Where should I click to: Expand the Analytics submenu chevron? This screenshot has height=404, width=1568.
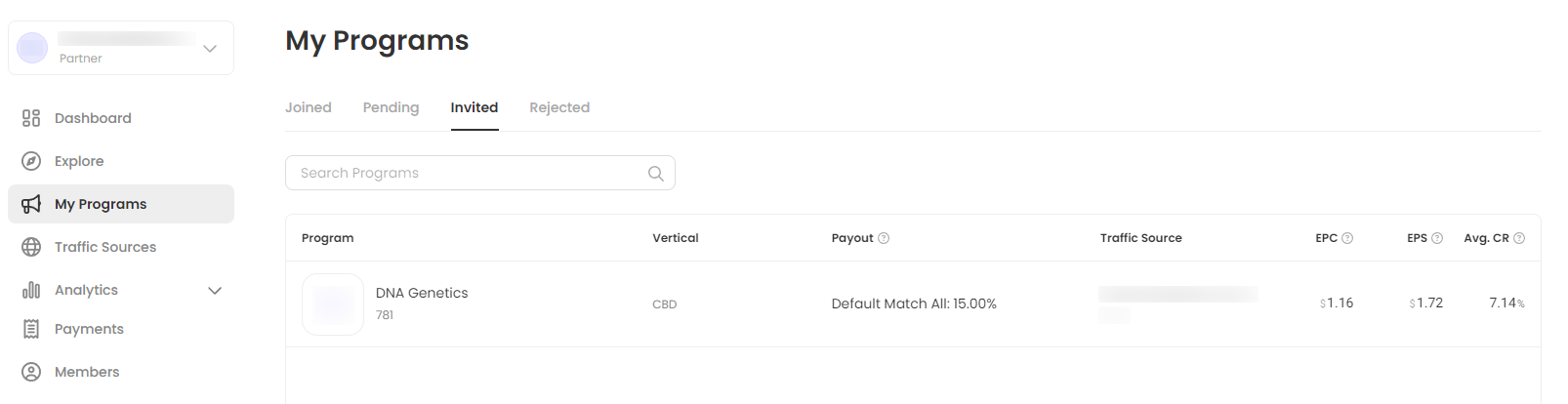click(x=216, y=290)
